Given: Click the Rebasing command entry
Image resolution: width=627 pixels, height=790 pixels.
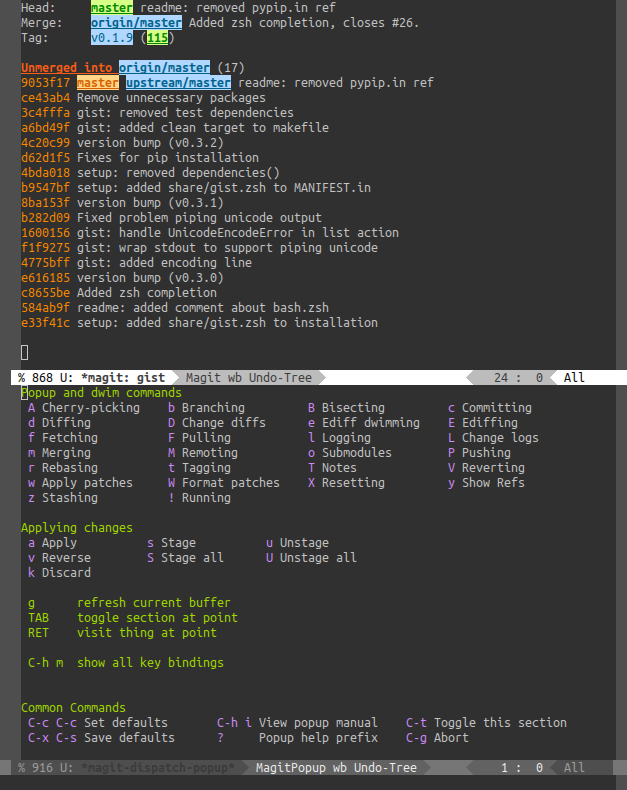Looking at the screenshot, I should tap(69, 468).
